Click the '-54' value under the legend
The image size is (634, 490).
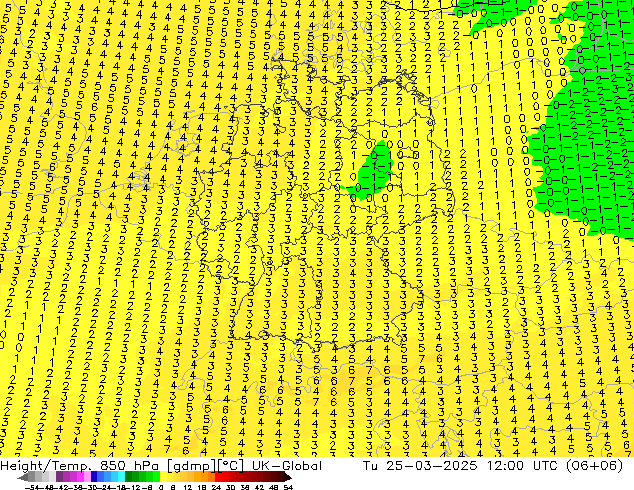point(32,487)
